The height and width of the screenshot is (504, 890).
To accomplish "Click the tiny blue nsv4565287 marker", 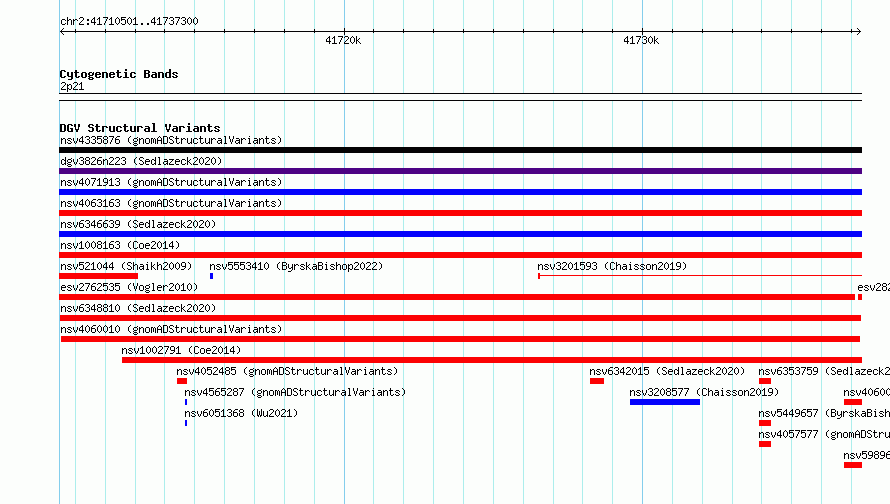I will [x=186, y=402].
